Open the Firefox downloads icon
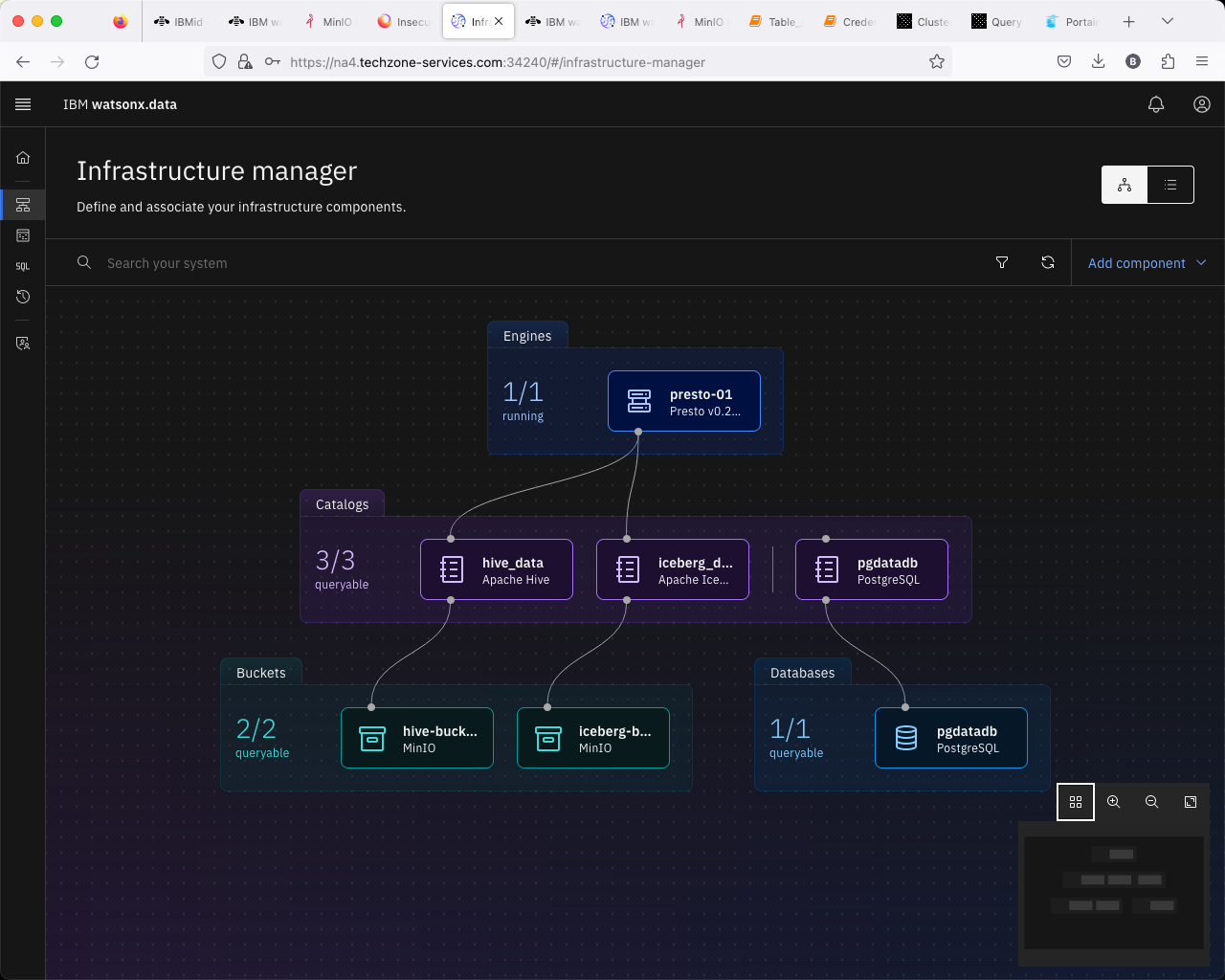 (x=1098, y=61)
